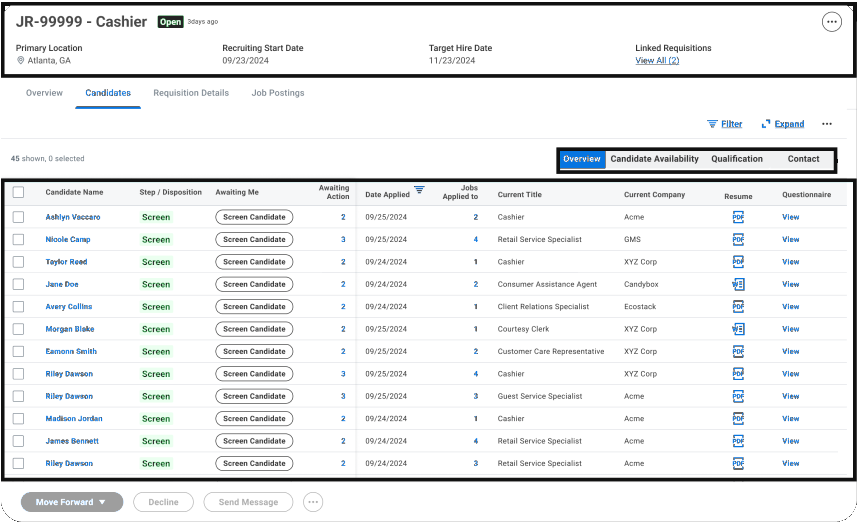Open the Move Forward dropdown button
858x524 pixels.
72,502
